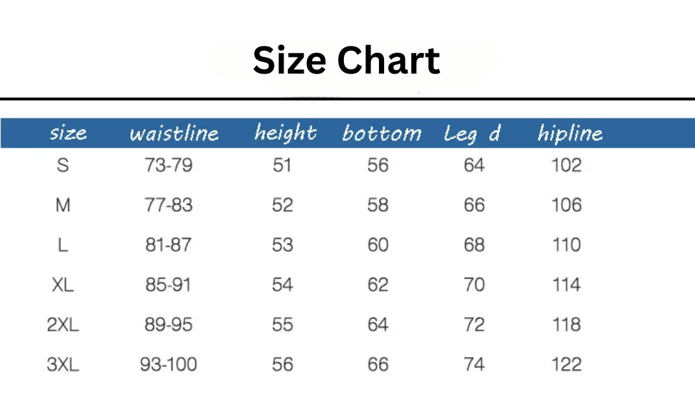Click the 89-95 waistline cell
The image size is (695, 408).
[168, 325]
